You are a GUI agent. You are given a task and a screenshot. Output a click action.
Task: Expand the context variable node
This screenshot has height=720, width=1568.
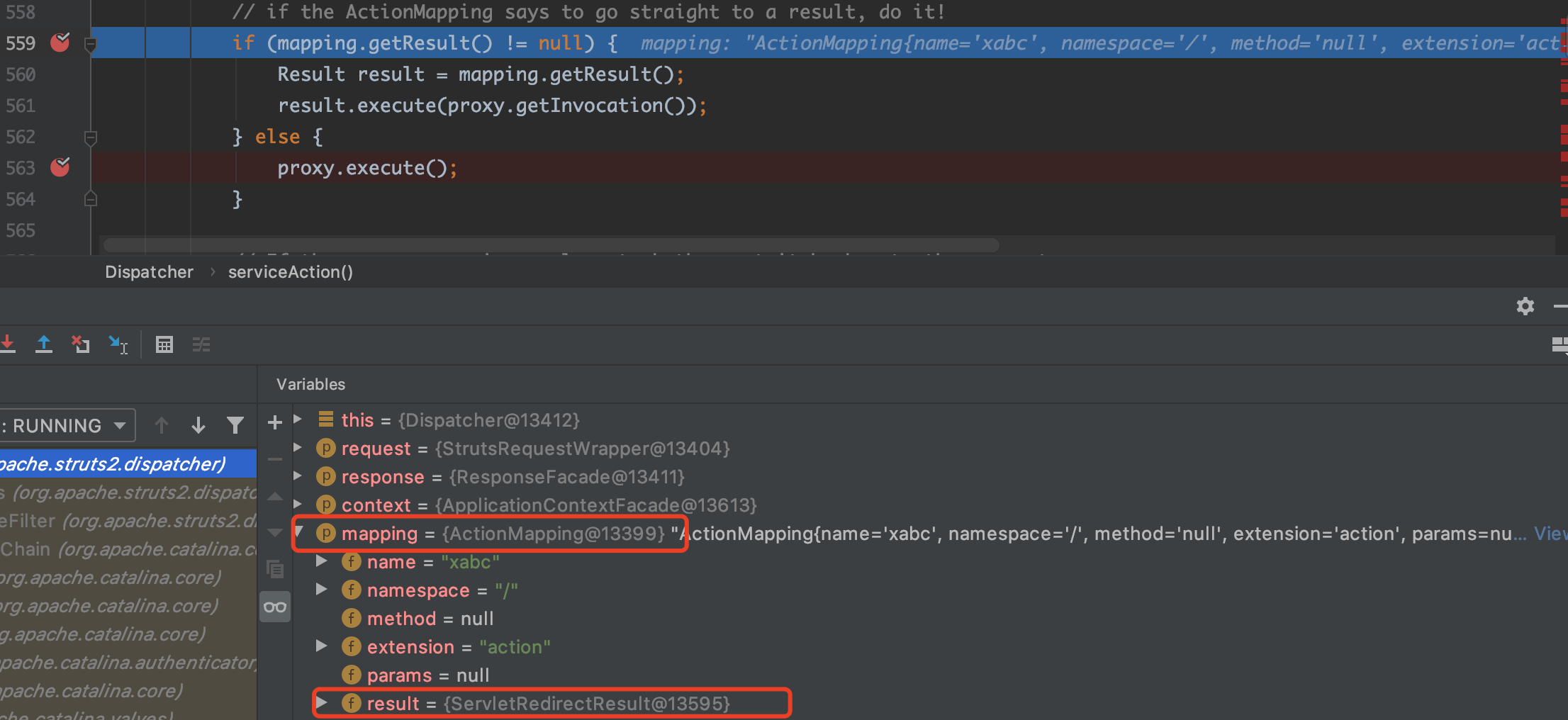click(x=298, y=504)
